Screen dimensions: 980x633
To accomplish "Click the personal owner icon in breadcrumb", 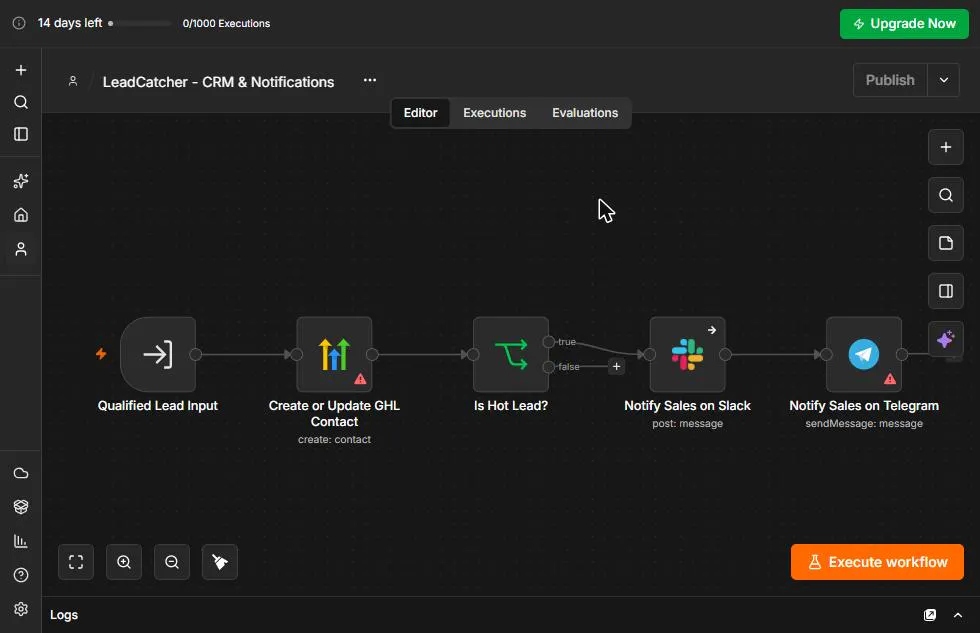I will click(73, 81).
